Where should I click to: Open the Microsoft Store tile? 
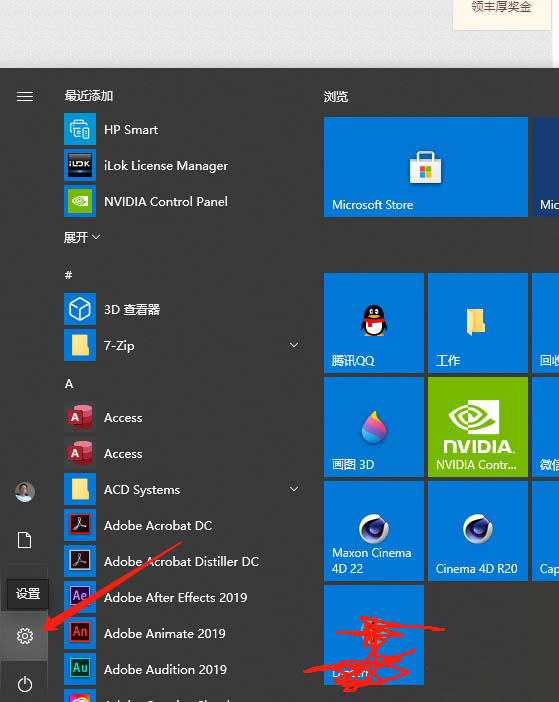point(426,167)
